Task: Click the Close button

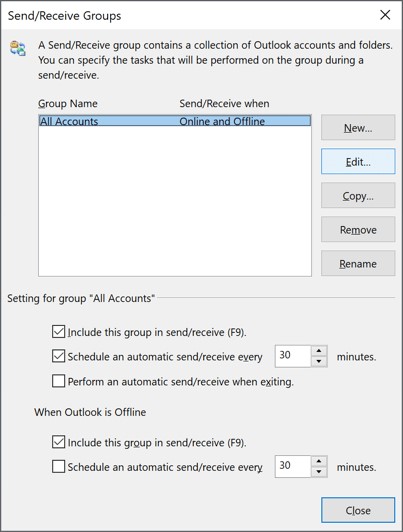Action: 358,510
